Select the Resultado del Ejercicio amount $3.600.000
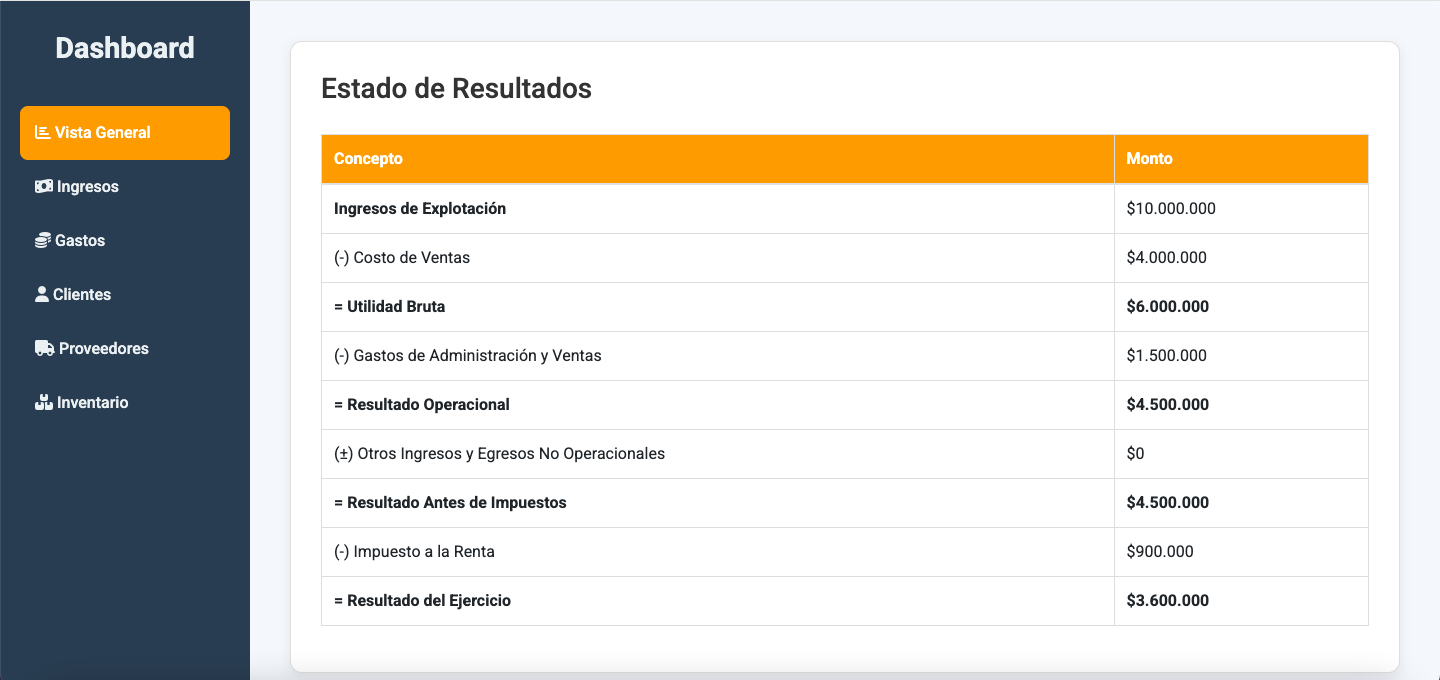The width and height of the screenshot is (1440, 680). [x=1167, y=601]
